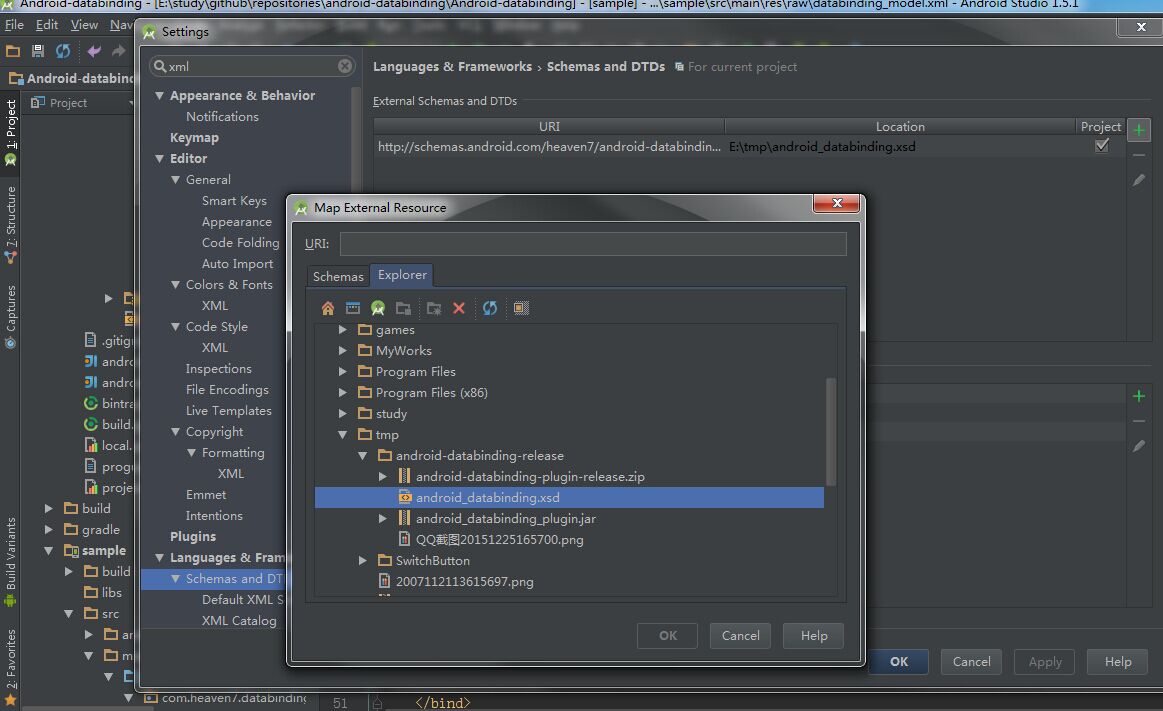This screenshot has width=1163, height=711.
Task: Open Keymap settings page
Action: pyautogui.click(x=194, y=138)
